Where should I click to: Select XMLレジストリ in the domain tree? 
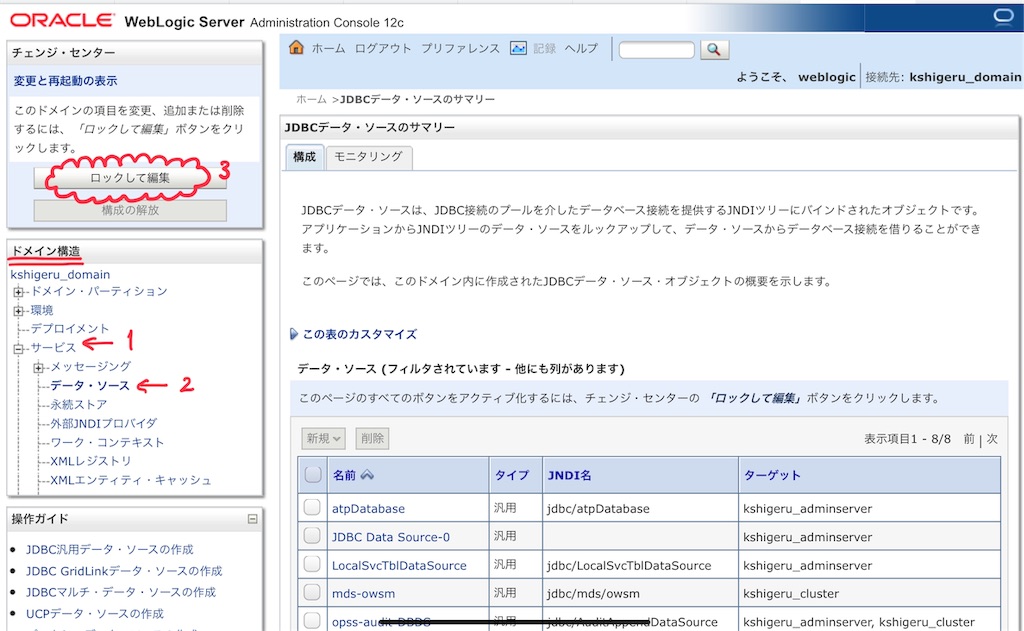91,461
